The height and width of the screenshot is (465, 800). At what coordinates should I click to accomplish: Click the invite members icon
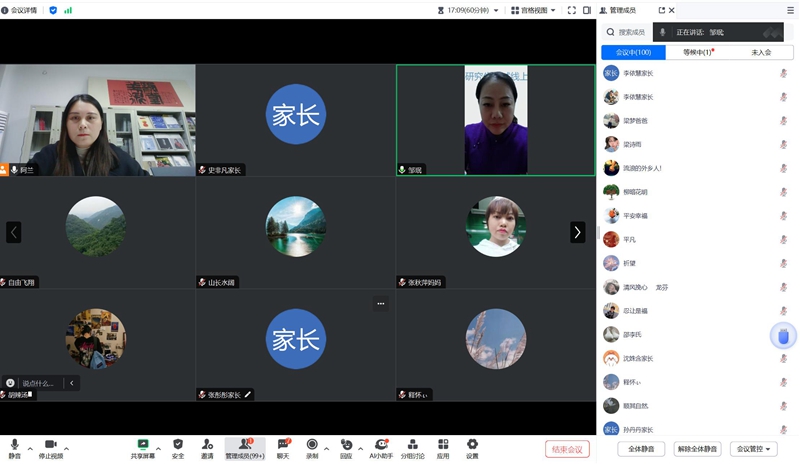point(207,444)
